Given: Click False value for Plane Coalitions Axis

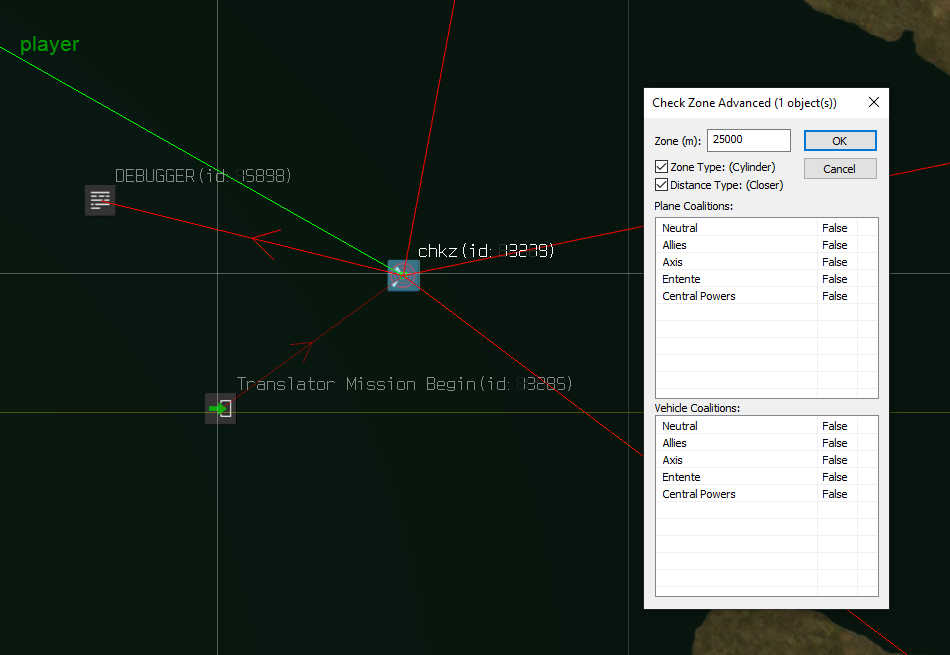Looking at the screenshot, I should [834, 262].
